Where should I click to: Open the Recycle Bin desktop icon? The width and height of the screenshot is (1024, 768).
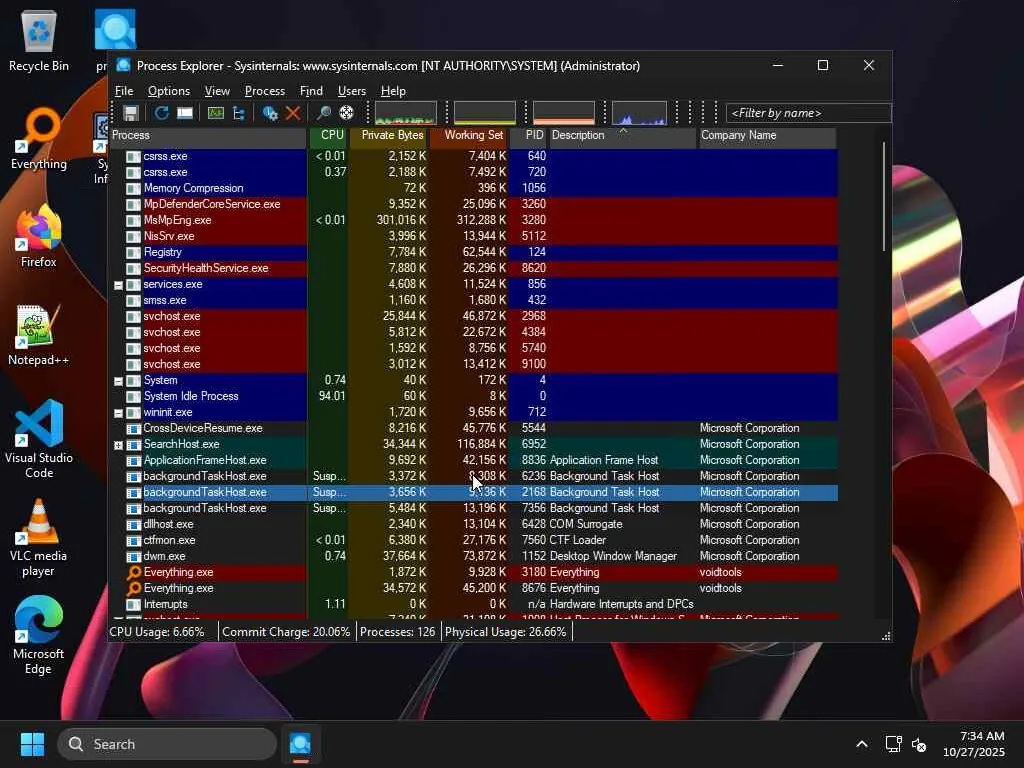39,41
